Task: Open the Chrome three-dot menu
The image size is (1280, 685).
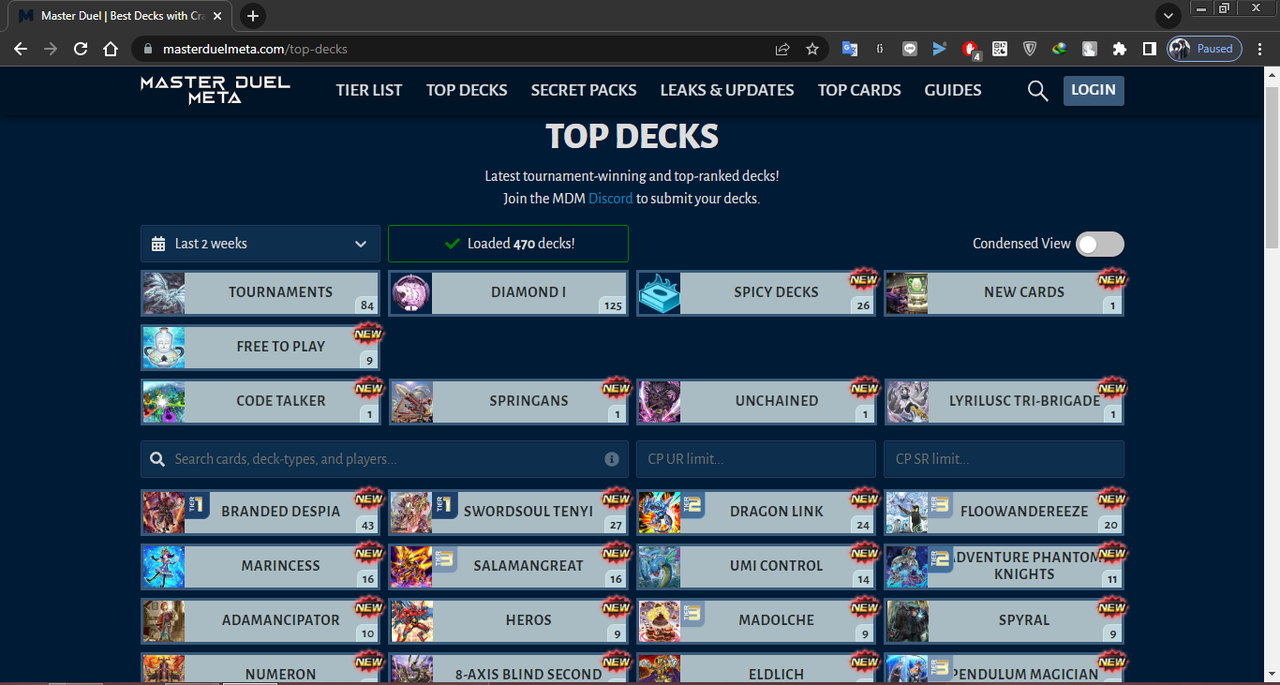Action: click(x=1260, y=48)
